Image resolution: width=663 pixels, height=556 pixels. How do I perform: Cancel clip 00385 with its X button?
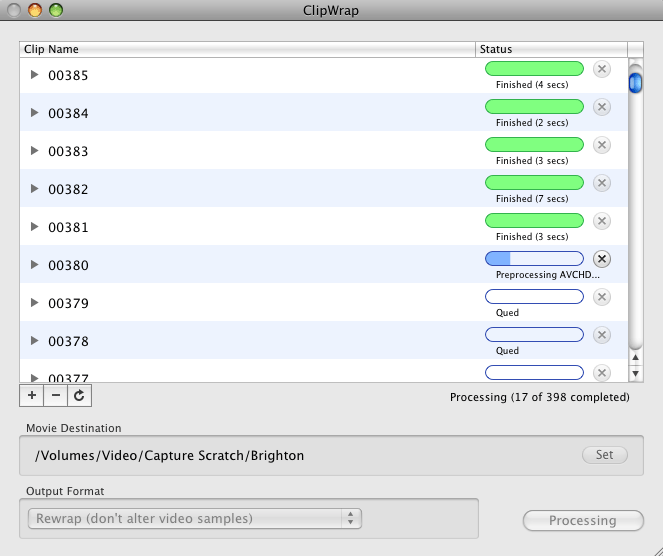(602, 69)
